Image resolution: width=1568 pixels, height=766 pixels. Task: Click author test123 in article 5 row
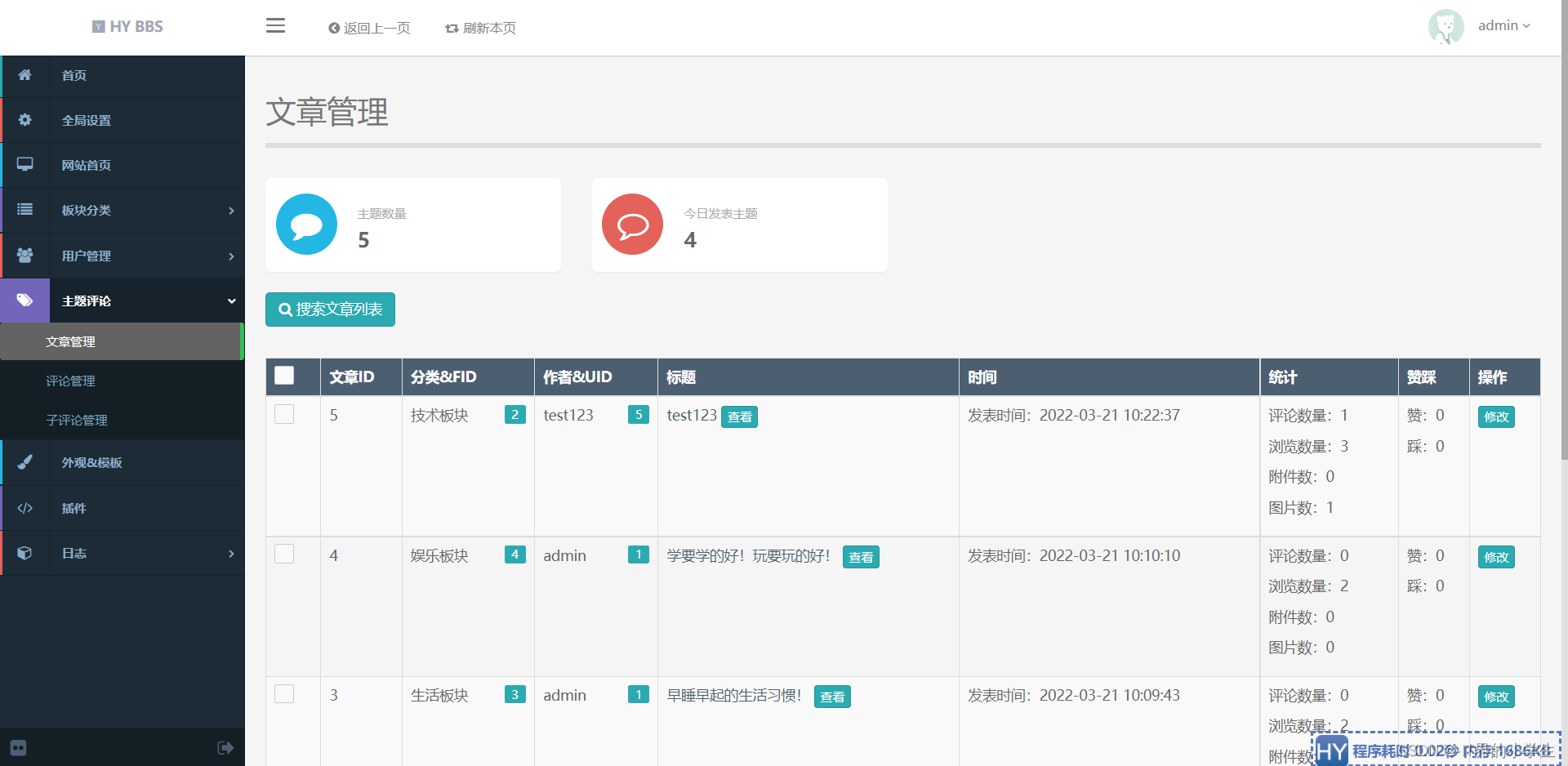pyautogui.click(x=568, y=415)
